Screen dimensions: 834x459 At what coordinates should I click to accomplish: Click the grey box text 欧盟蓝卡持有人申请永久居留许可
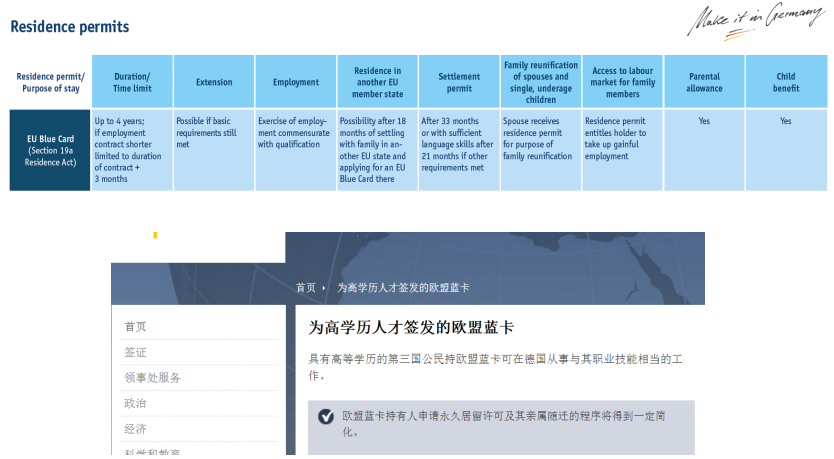[504, 423]
